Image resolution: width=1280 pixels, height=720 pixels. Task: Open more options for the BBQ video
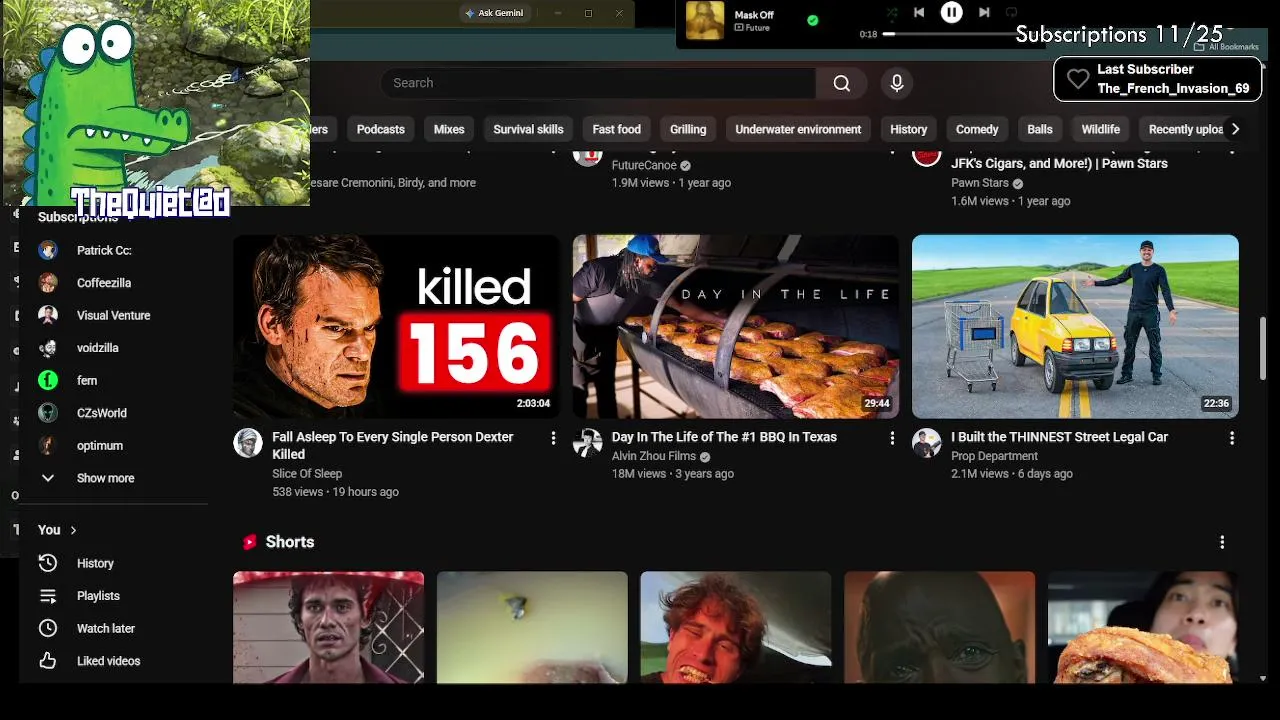[892, 438]
